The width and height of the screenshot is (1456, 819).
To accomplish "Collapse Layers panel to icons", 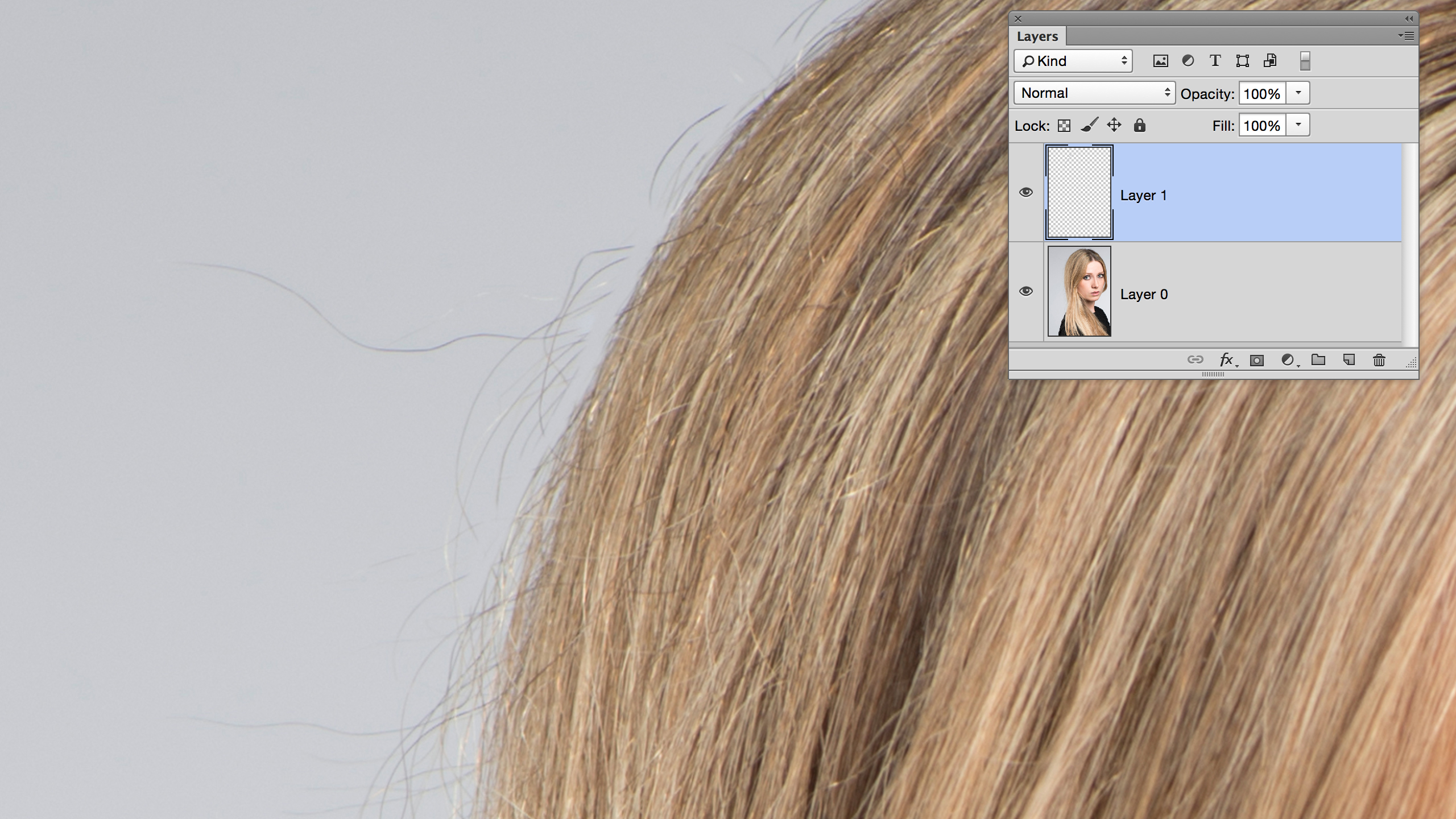I will (1409, 19).
